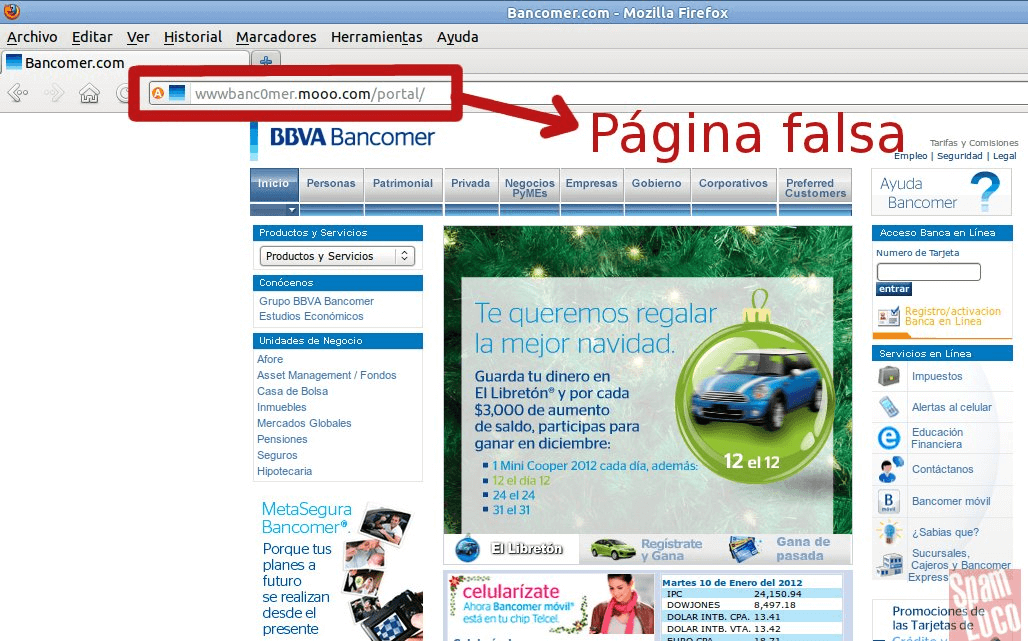The image size is (1028, 641).
Task: Switch to the Corporativos navigation tab
Action: click(733, 184)
